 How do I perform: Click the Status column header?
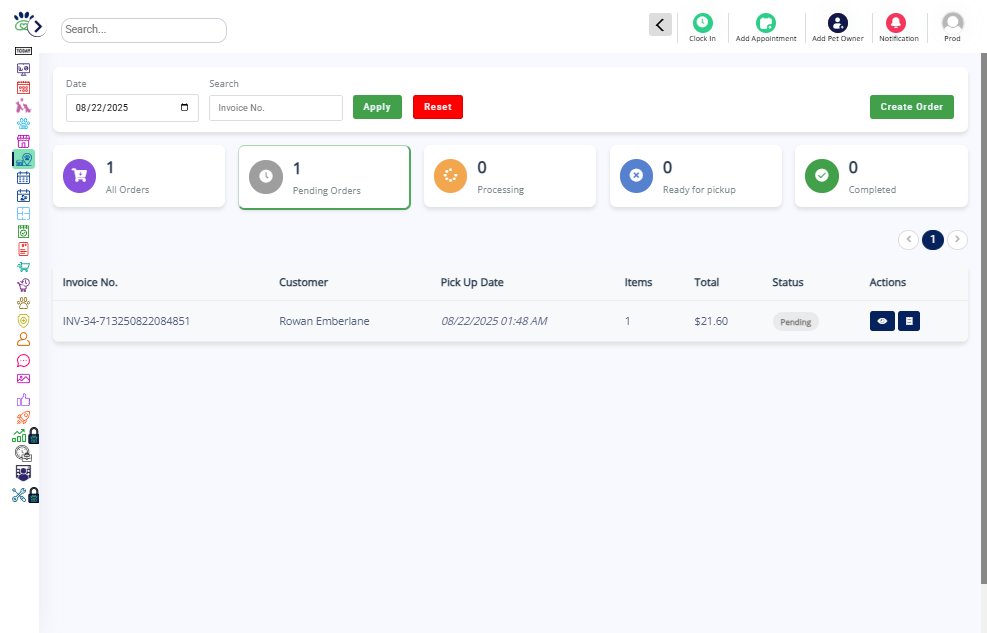coord(788,283)
